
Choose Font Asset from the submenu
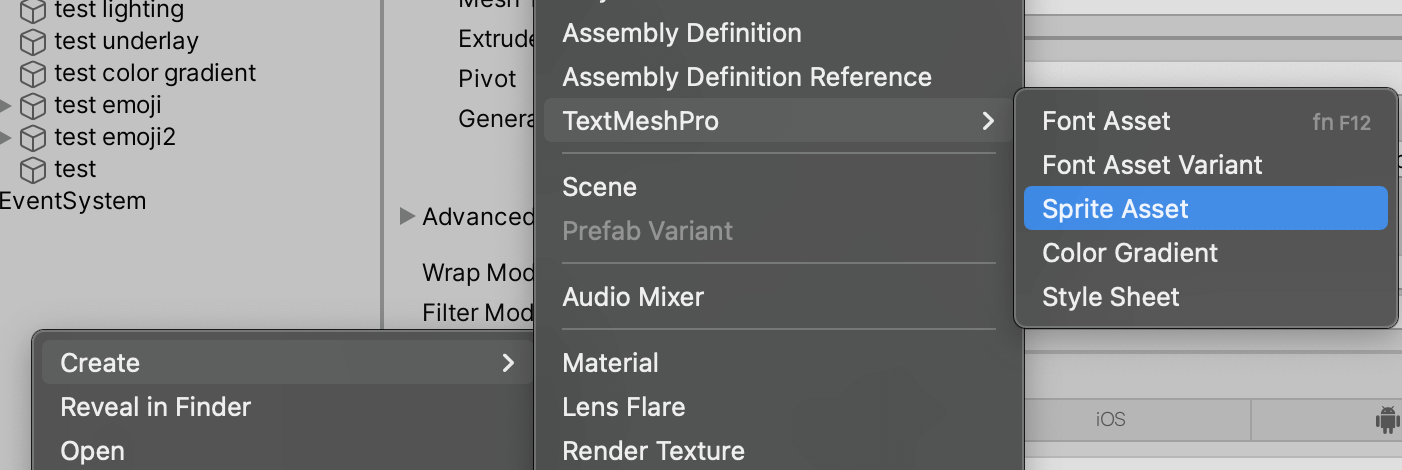(1205, 121)
